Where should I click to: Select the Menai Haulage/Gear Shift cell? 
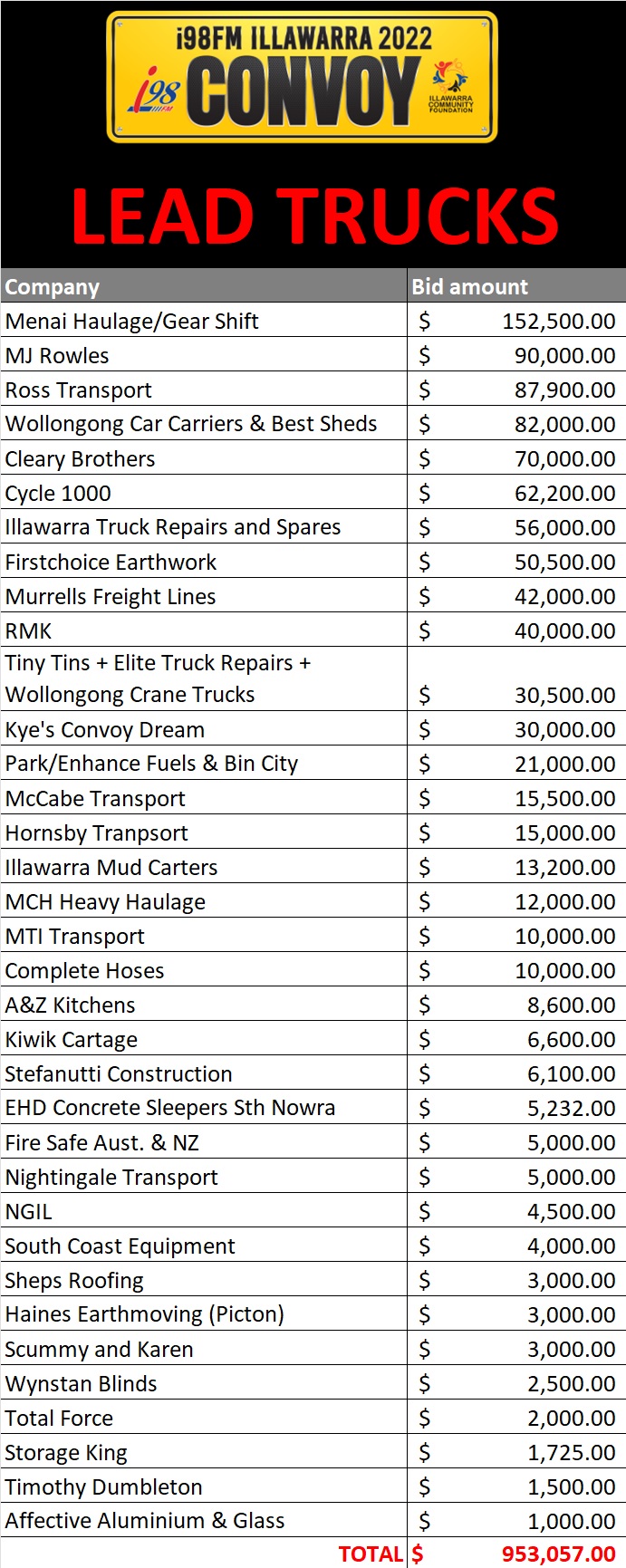[204, 321]
